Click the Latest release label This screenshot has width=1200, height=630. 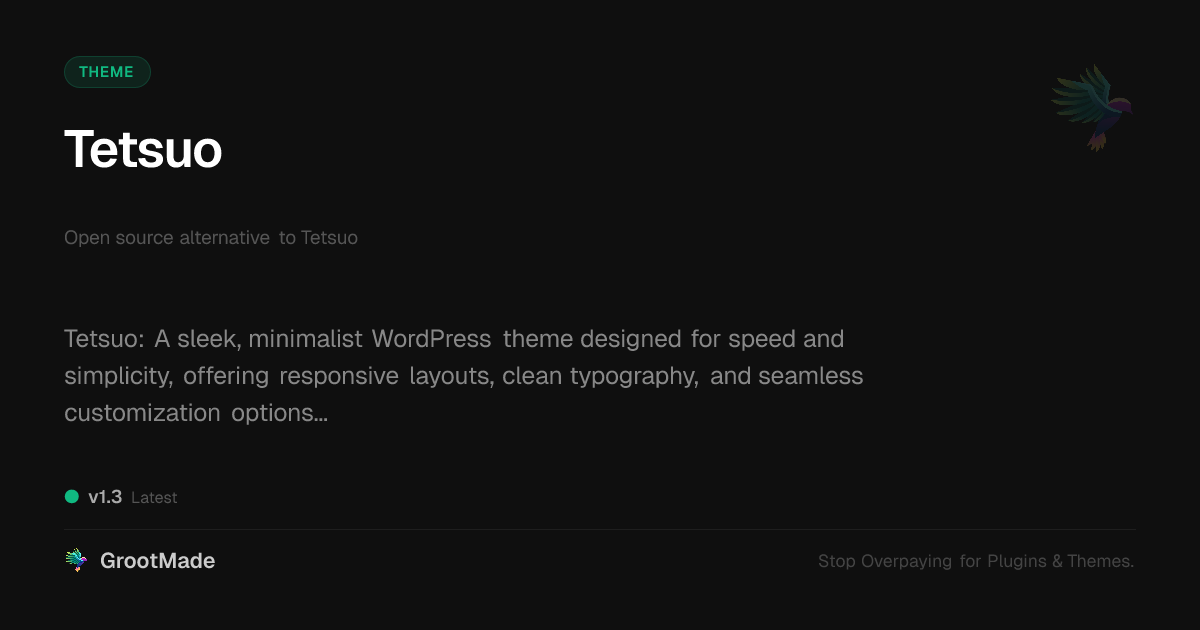coord(154,498)
